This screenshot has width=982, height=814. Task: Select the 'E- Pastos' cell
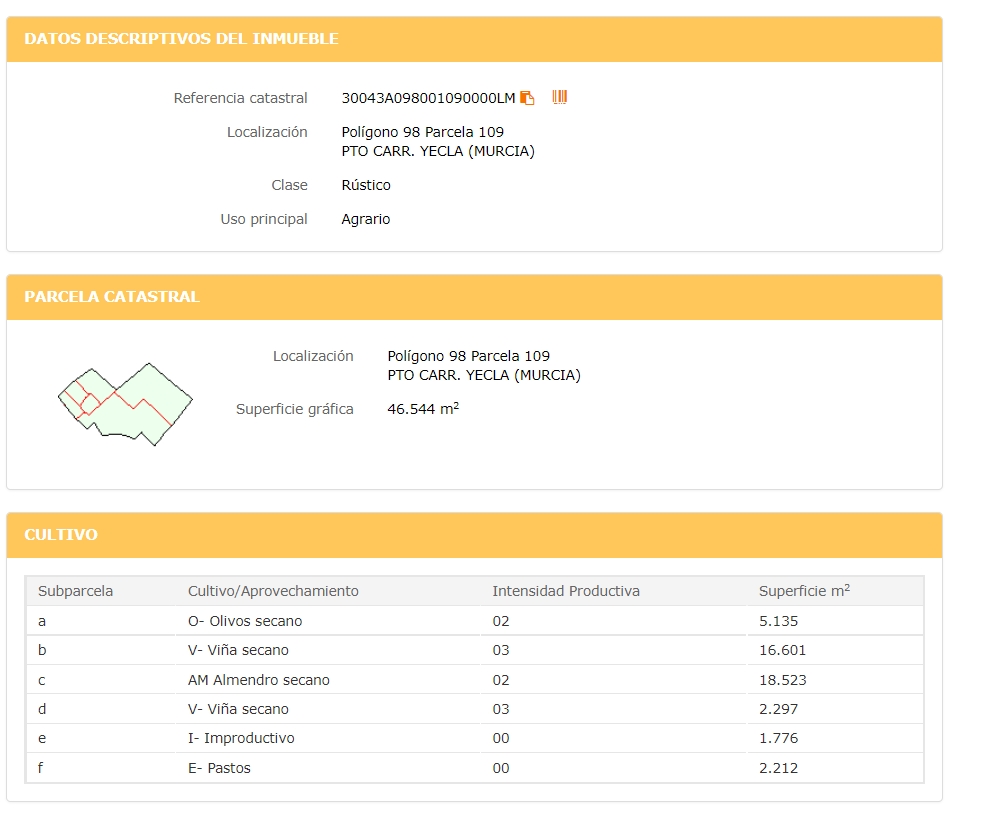click(x=219, y=768)
